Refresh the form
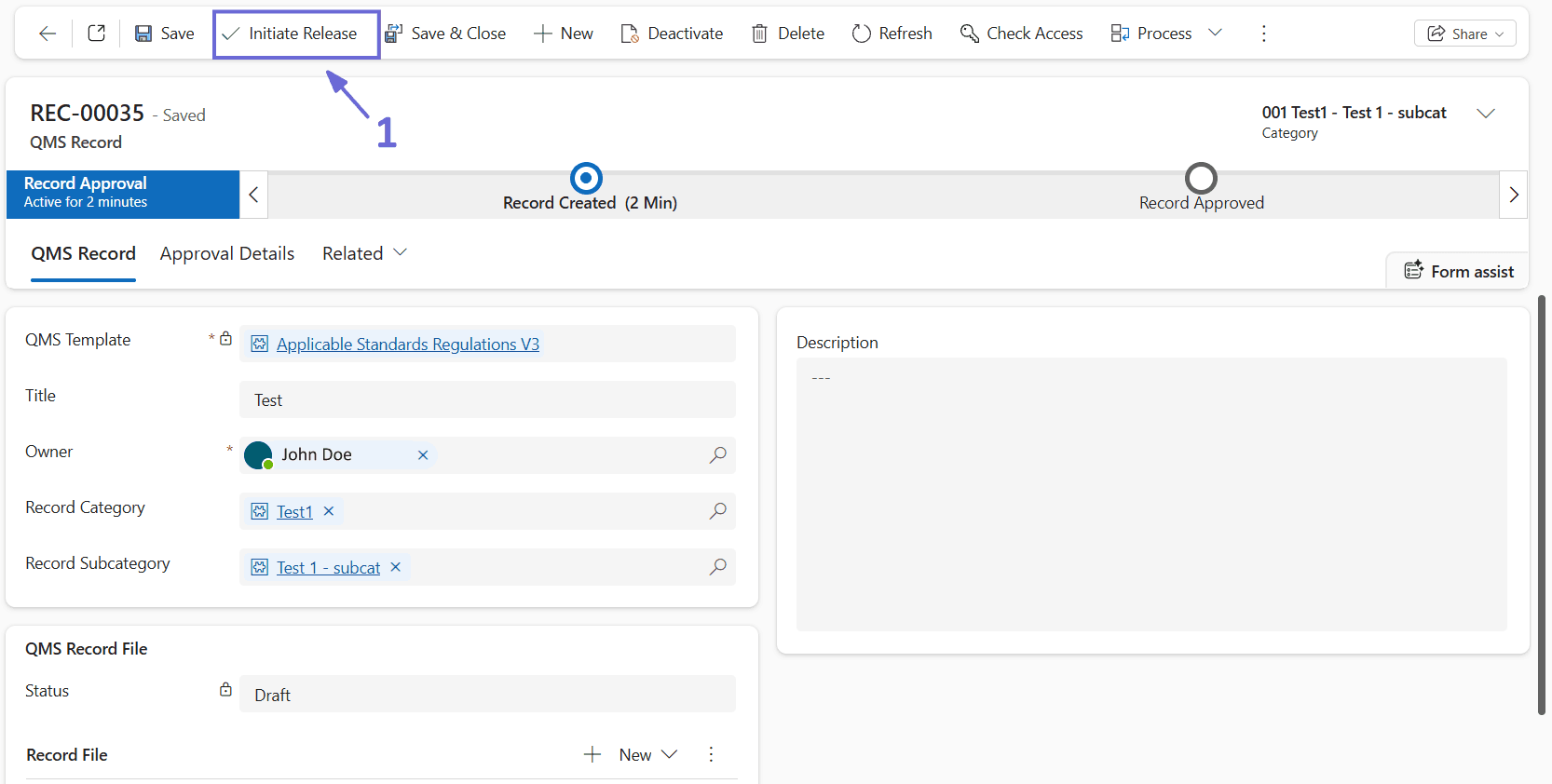Viewport: 1552px width, 784px height. pos(892,34)
